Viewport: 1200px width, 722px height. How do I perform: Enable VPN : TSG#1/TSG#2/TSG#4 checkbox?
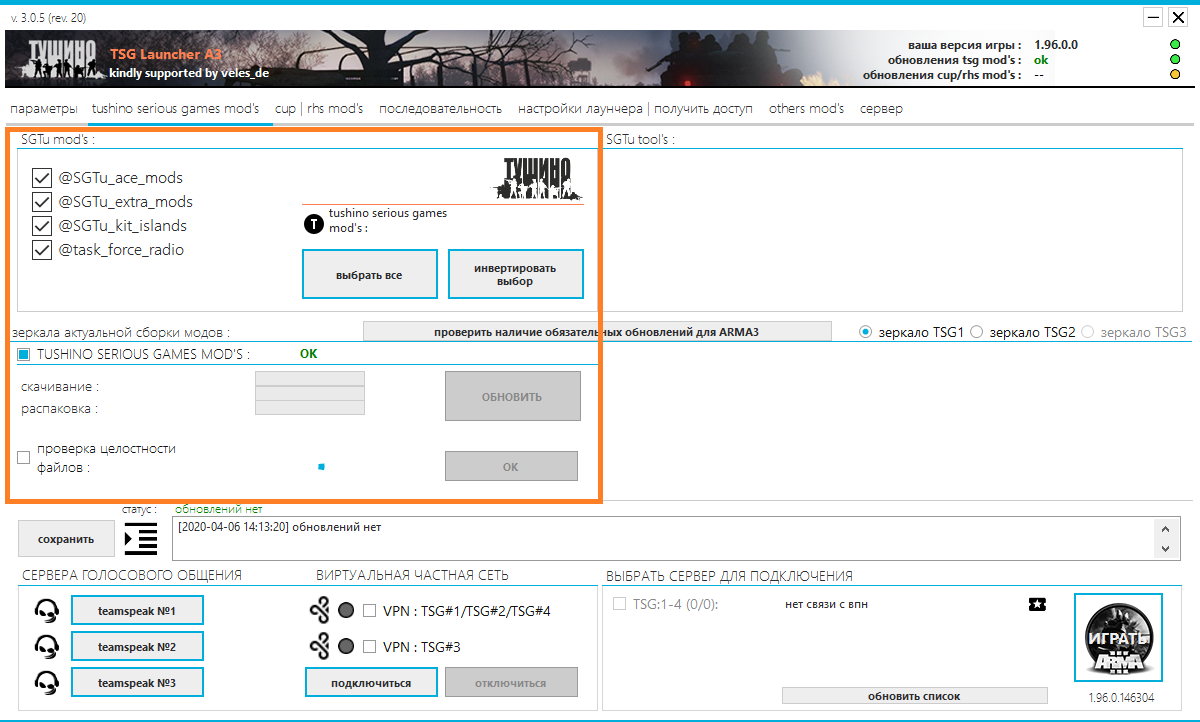[369, 610]
